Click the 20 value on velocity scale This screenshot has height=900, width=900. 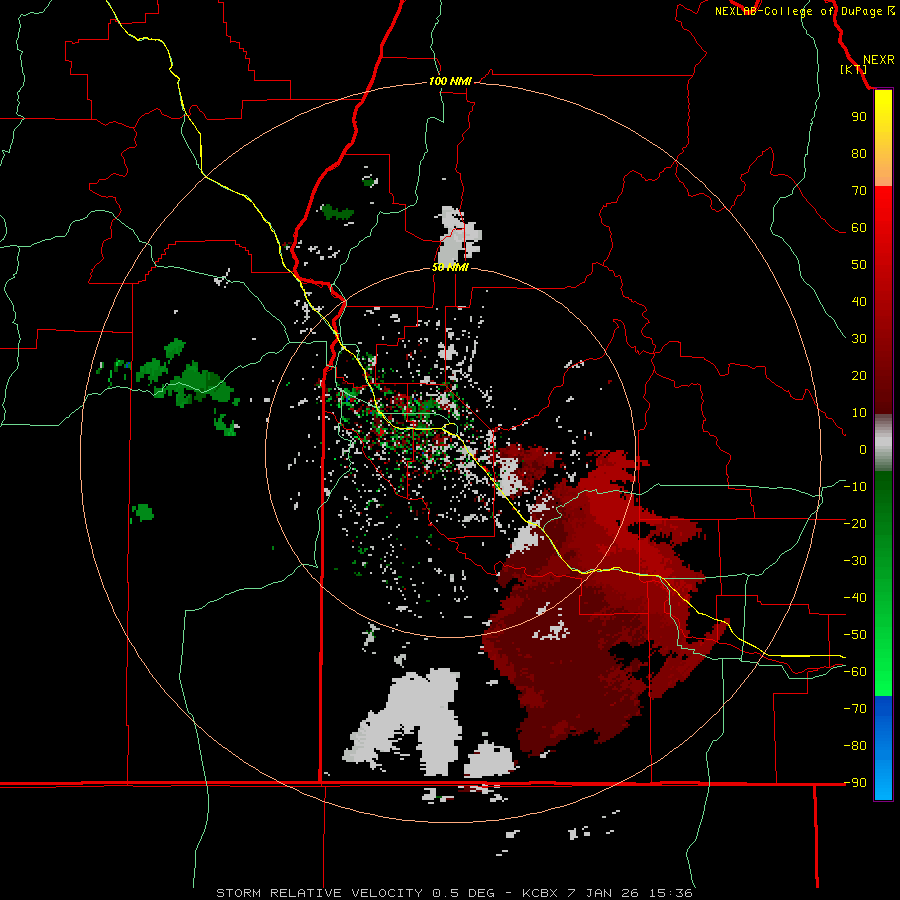[x=859, y=376]
